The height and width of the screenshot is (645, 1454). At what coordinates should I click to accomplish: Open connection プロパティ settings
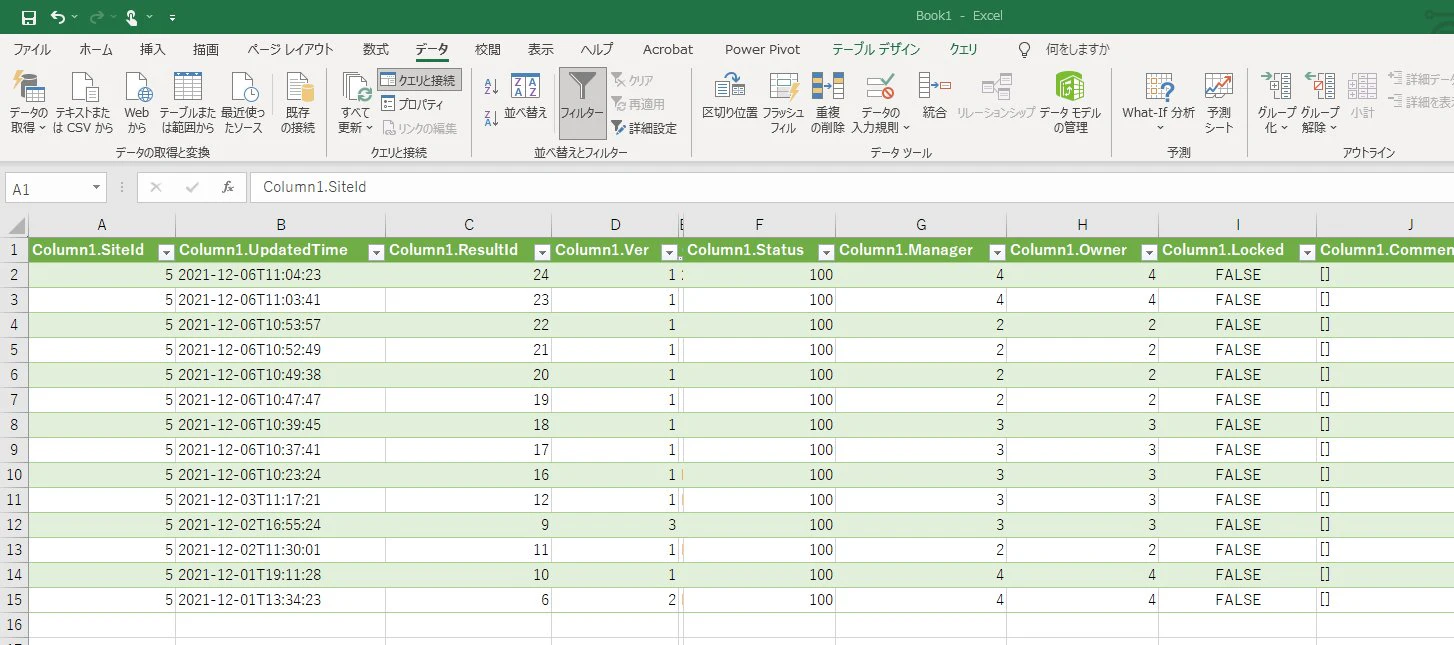tap(412, 104)
